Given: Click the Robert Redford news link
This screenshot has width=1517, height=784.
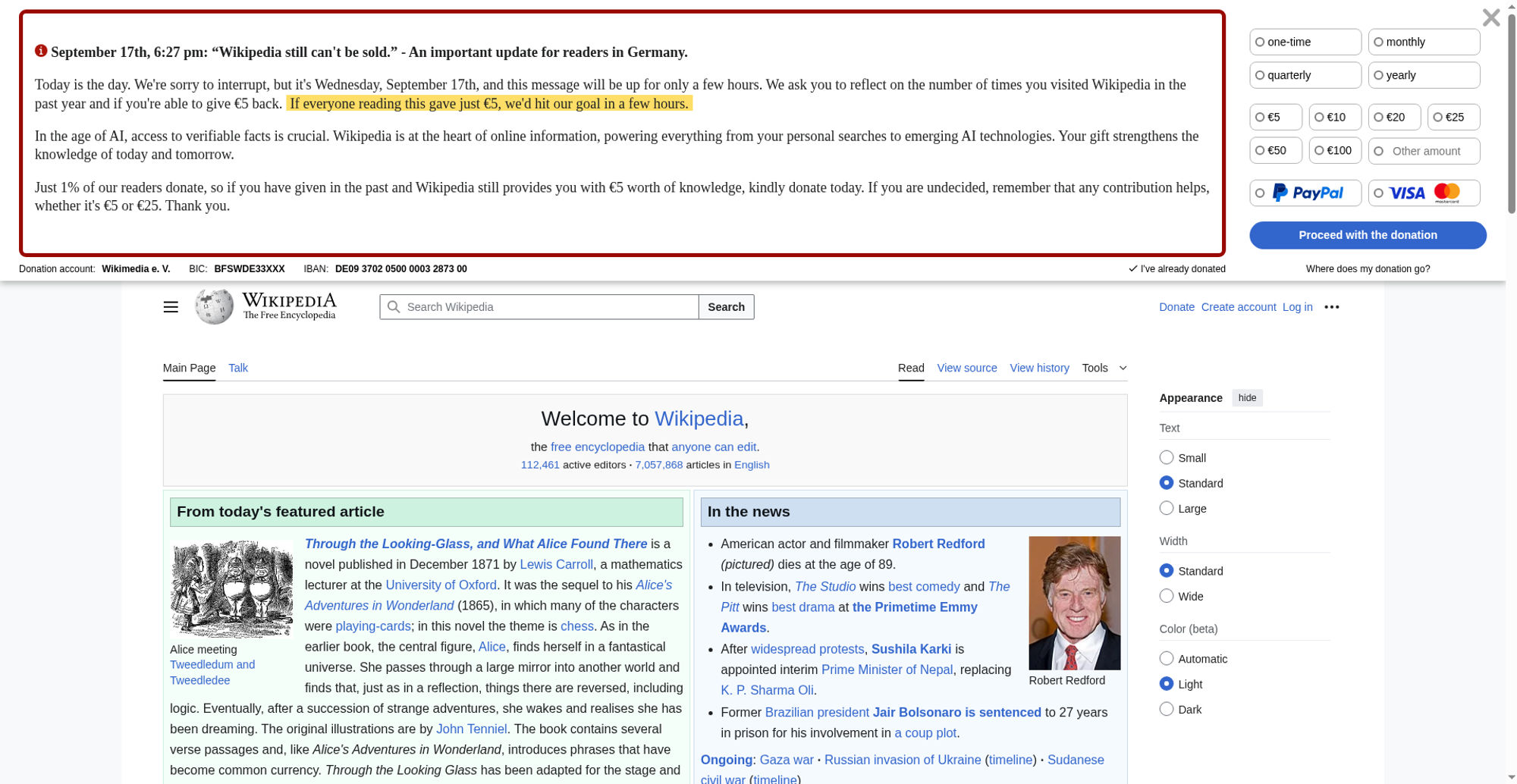Looking at the screenshot, I should coord(938,544).
